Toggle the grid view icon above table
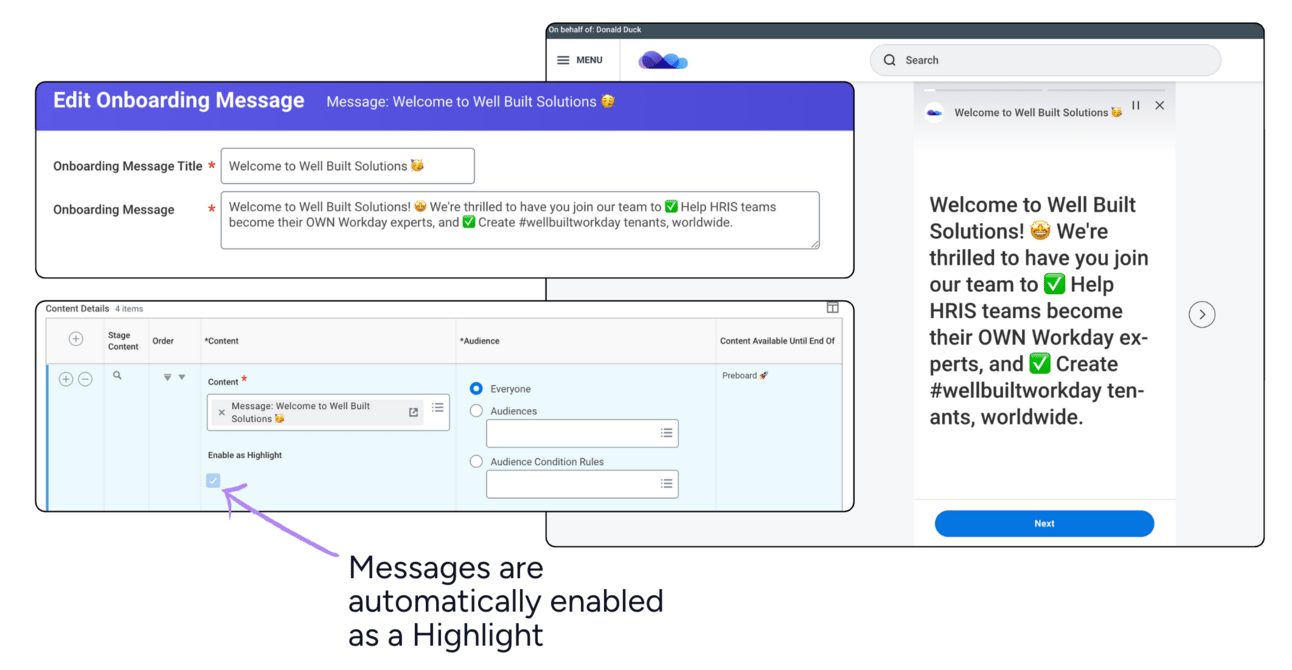The height and width of the screenshot is (670, 1292). tap(833, 308)
